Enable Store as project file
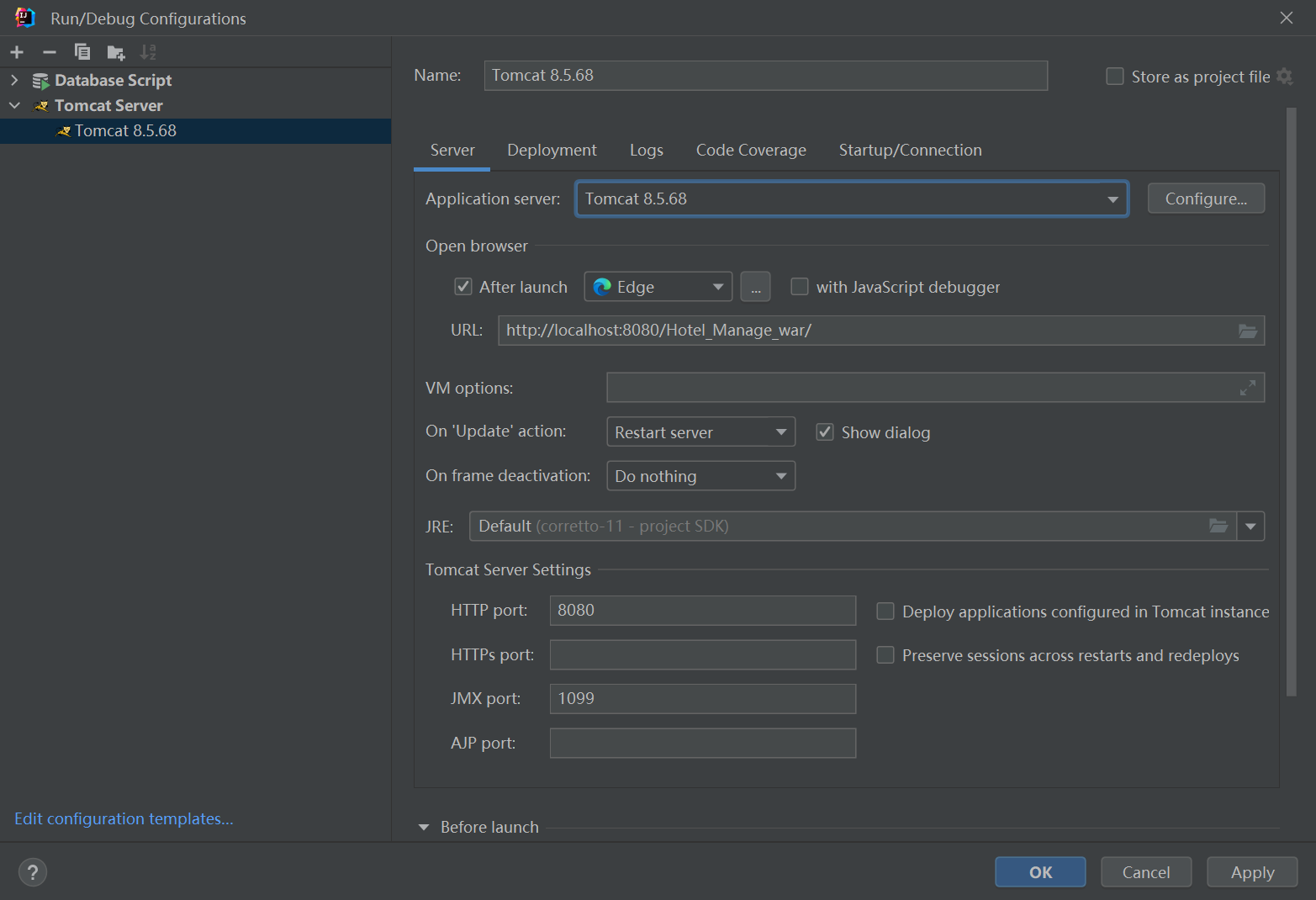The width and height of the screenshot is (1316, 900). (1115, 77)
